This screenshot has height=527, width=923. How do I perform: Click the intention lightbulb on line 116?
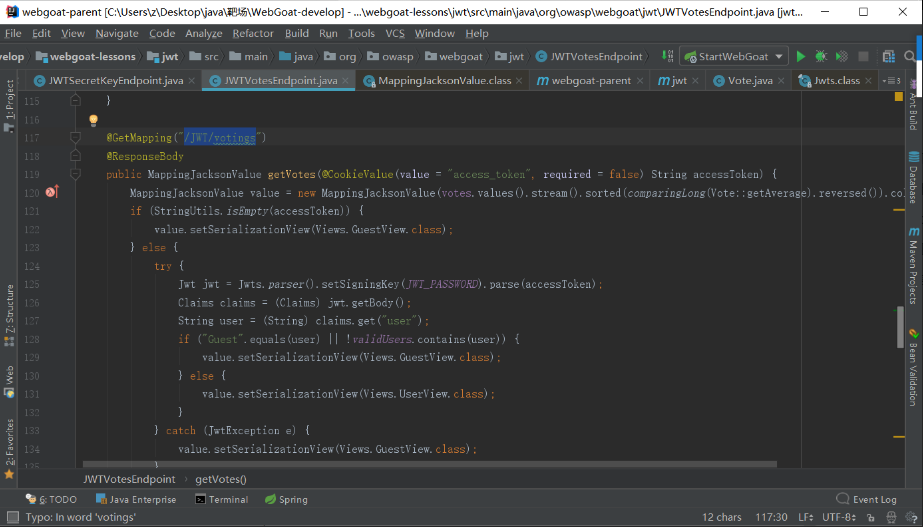(93, 120)
